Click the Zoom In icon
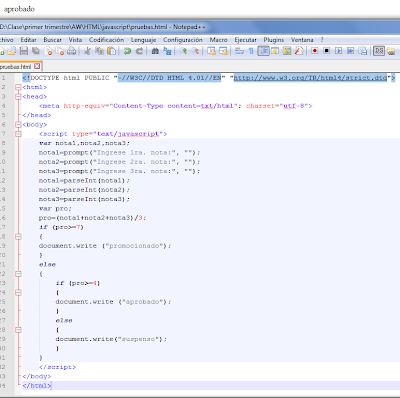 (x=183, y=51)
